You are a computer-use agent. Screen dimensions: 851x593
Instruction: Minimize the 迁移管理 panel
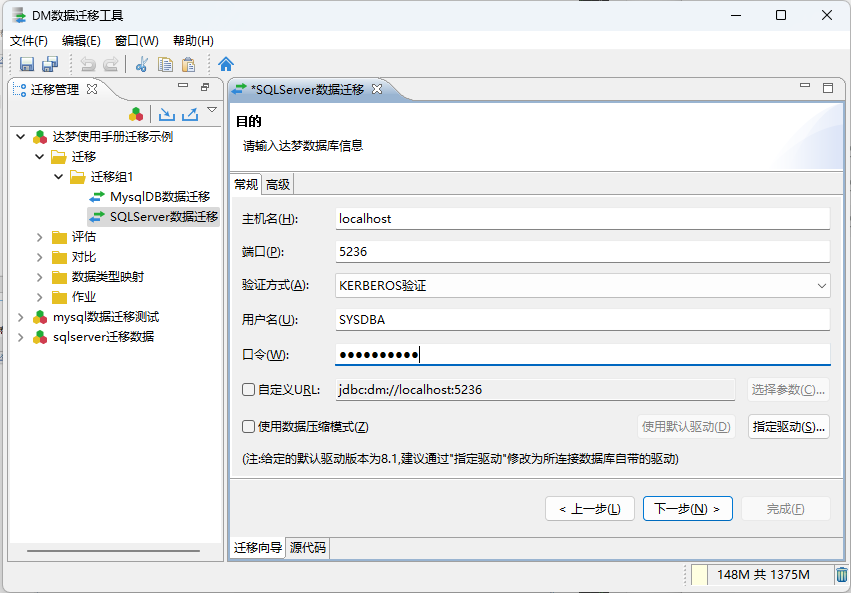click(x=183, y=86)
